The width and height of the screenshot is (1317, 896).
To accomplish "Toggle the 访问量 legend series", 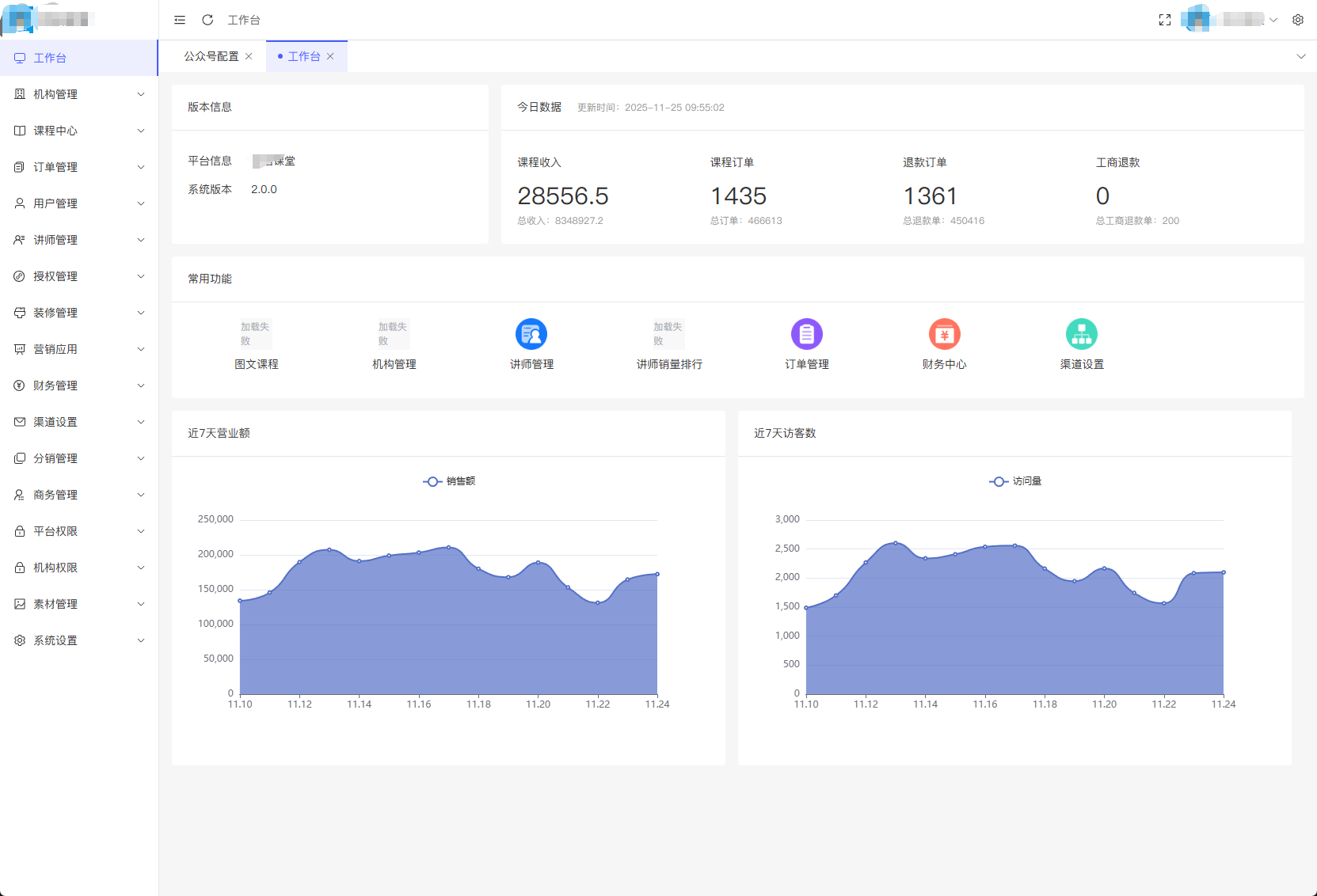I will [1015, 481].
